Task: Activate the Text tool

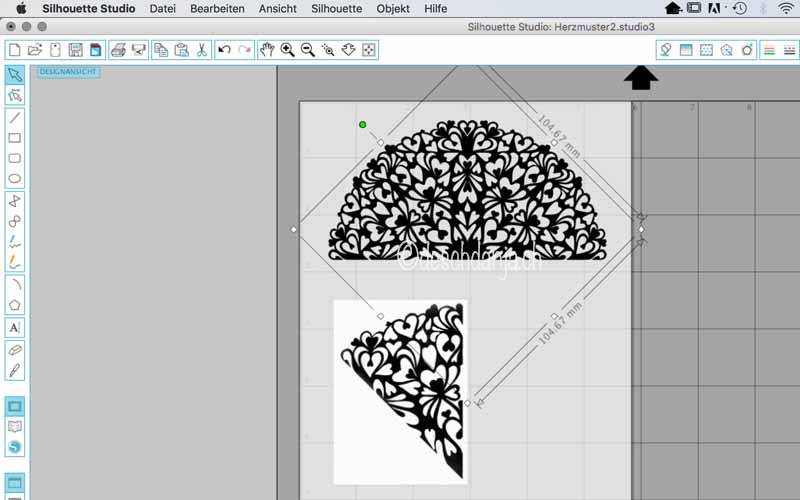Action: [x=15, y=327]
